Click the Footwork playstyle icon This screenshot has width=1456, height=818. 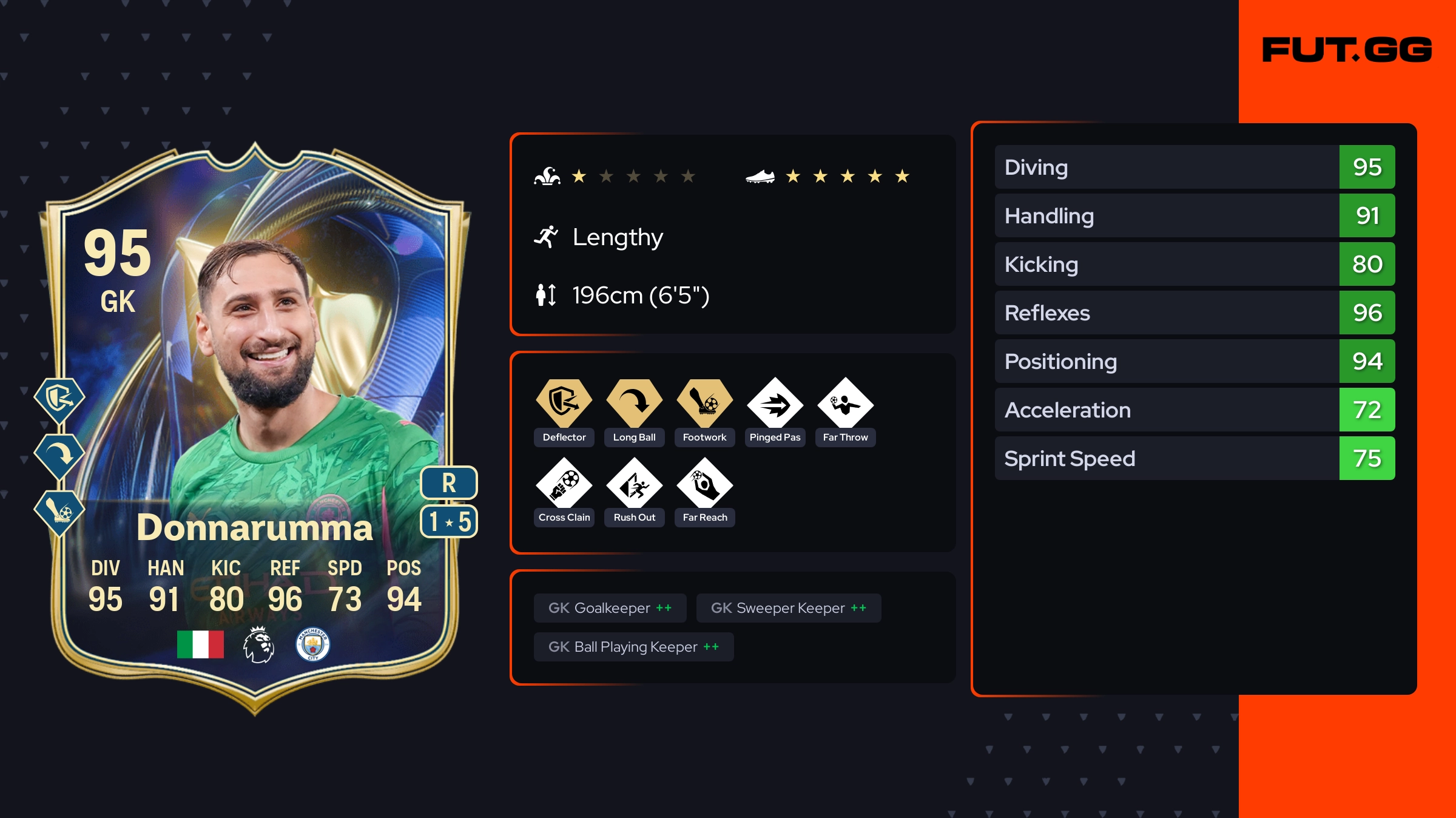point(704,402)
